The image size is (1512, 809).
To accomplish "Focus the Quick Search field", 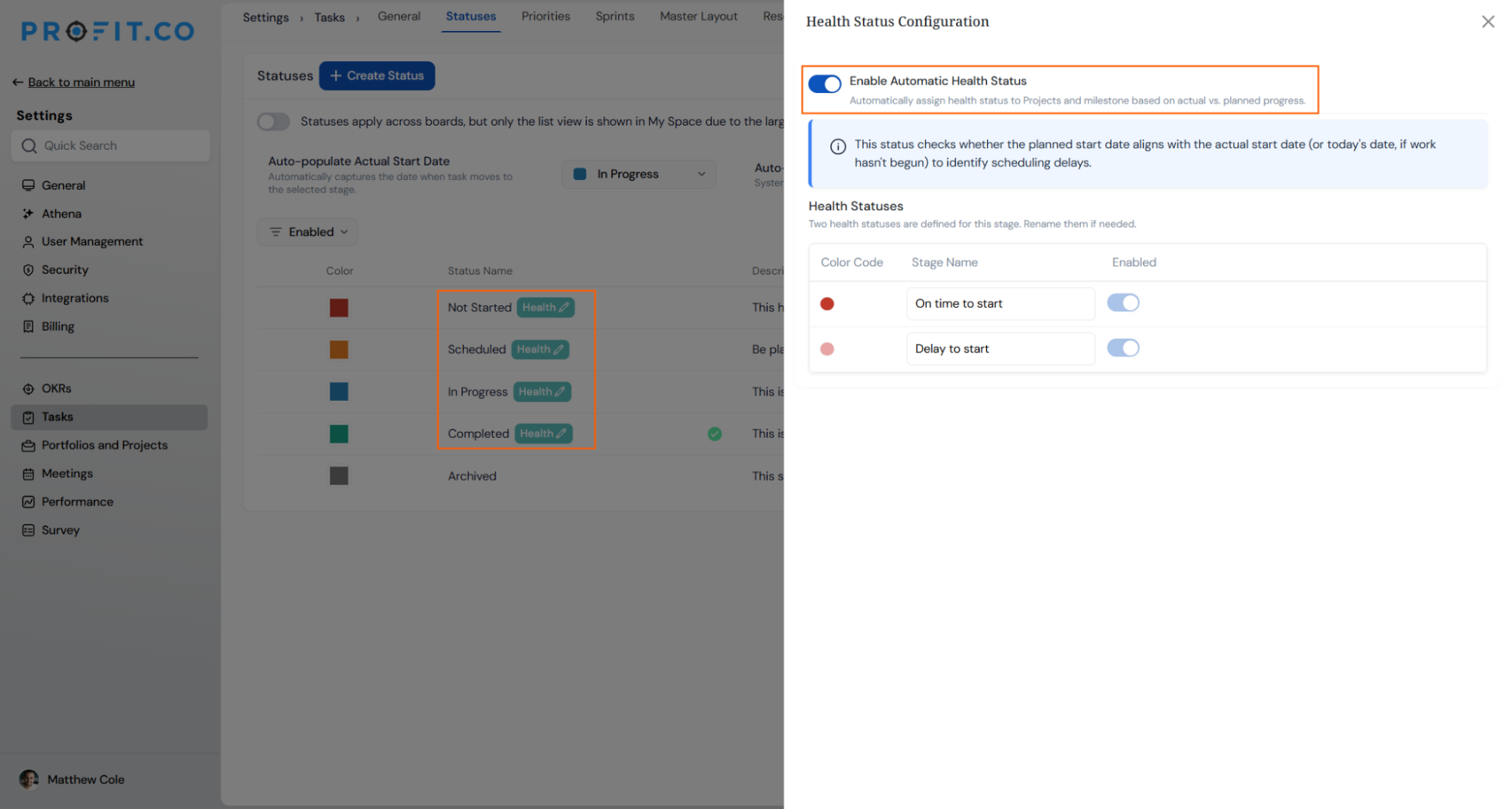I will pos(110,146).
